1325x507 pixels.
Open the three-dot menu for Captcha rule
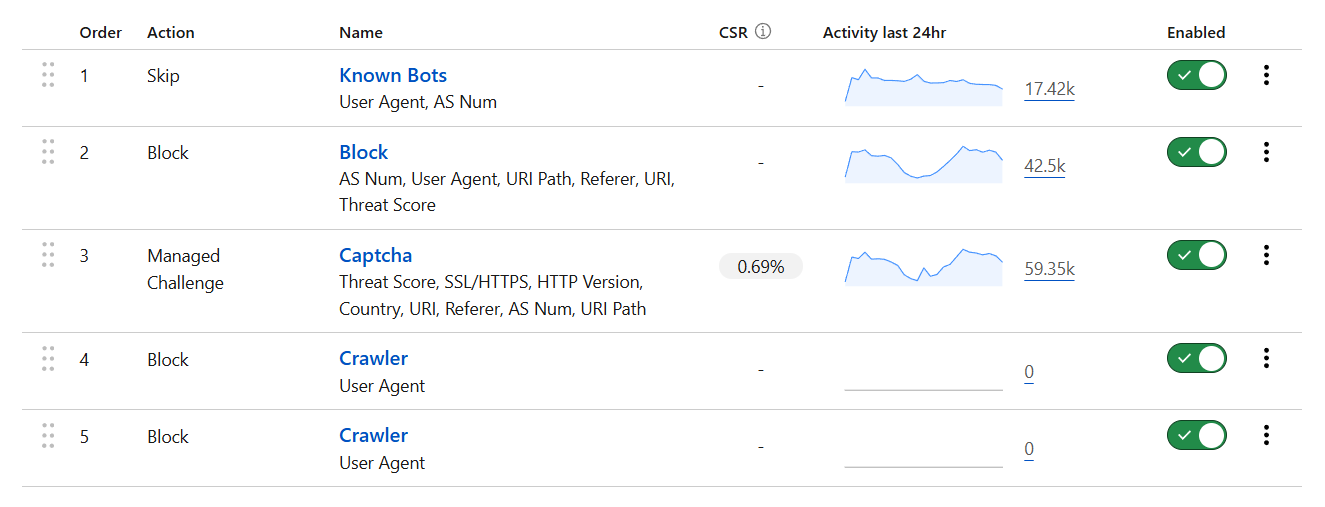pos(1266,255)
